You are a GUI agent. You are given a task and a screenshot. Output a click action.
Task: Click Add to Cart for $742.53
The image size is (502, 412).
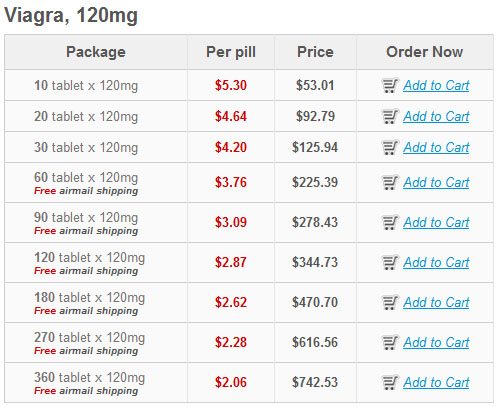point(436,383)
